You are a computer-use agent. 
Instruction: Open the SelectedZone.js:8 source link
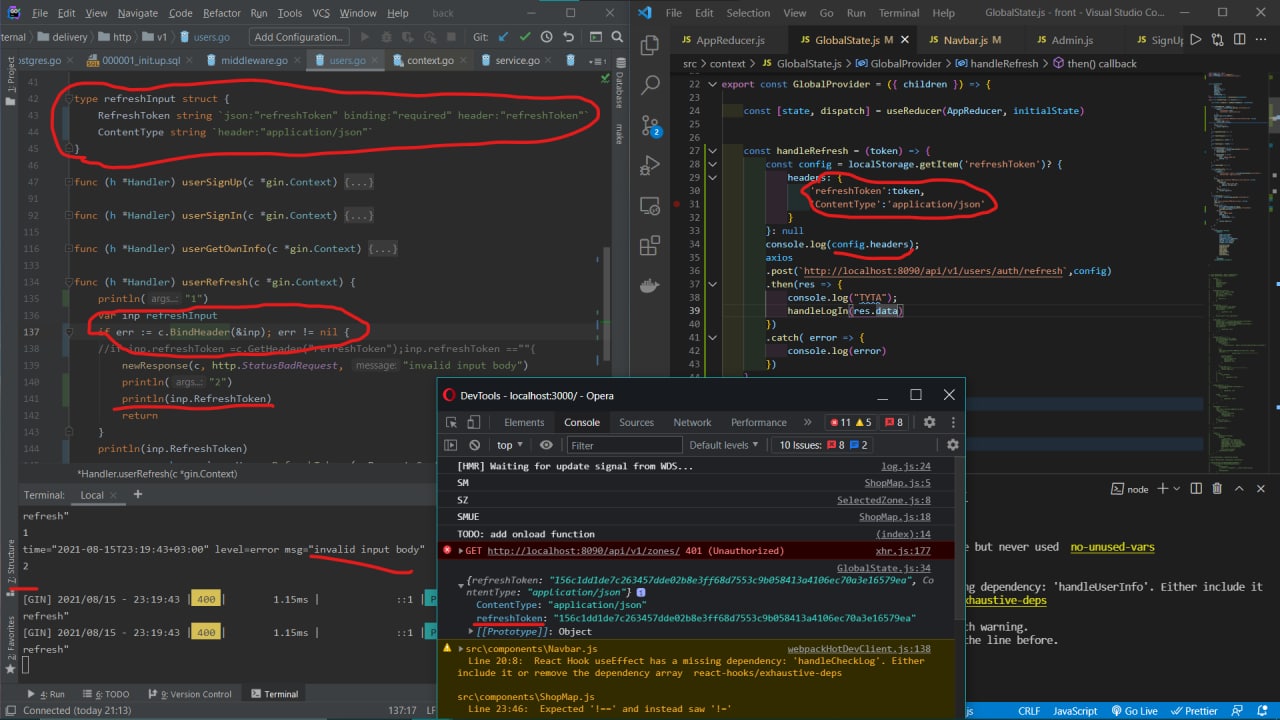883,500
